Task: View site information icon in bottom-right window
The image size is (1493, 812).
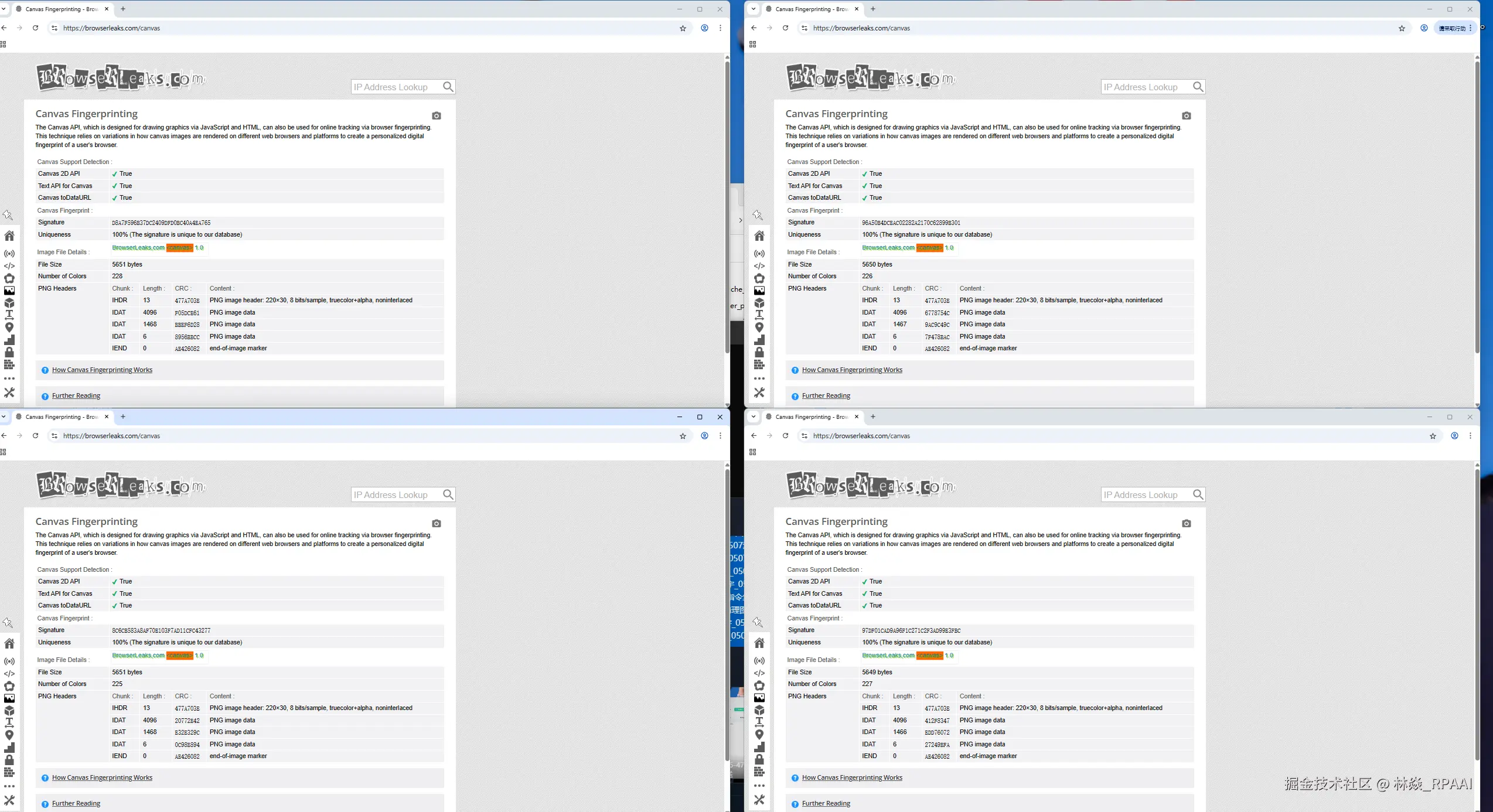Action: pyautogui.click(x=805, y=436)
